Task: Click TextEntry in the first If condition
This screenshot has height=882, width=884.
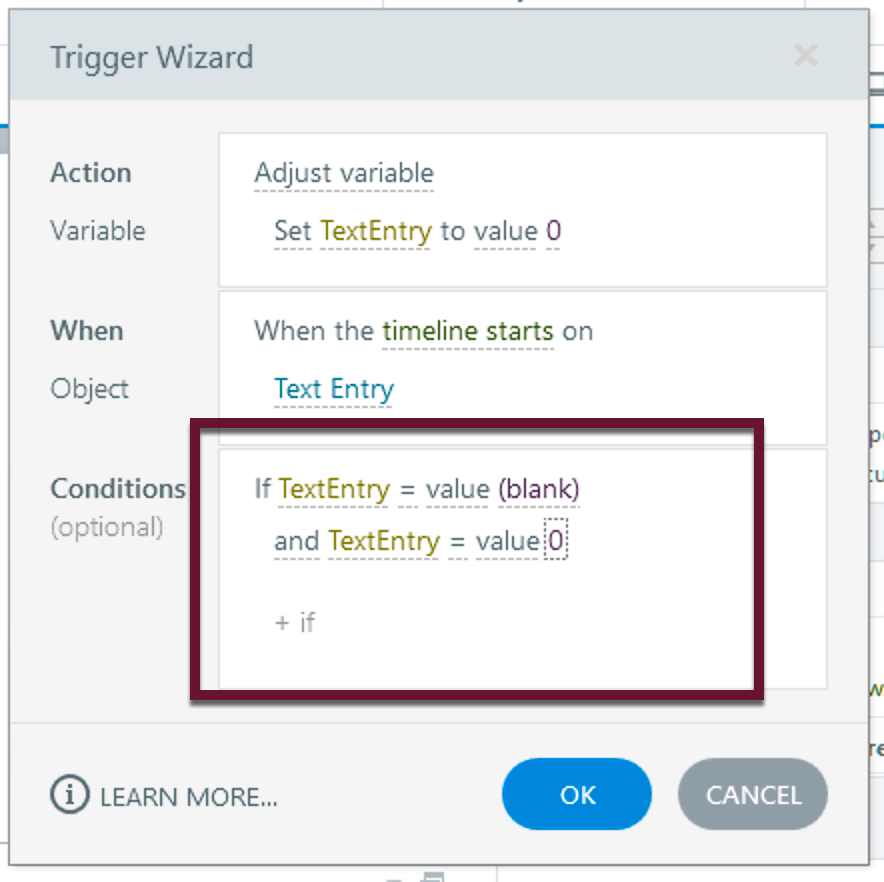Action: click(334, 489)
